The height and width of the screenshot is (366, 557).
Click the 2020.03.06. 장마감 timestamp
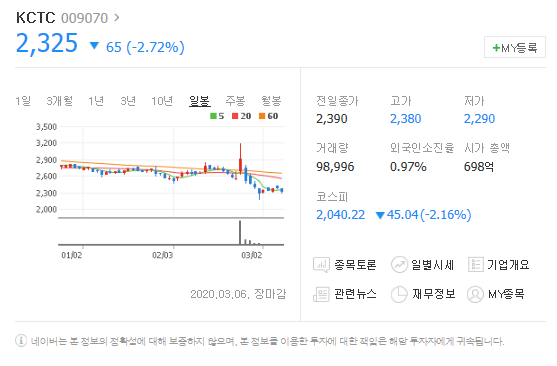238,294
